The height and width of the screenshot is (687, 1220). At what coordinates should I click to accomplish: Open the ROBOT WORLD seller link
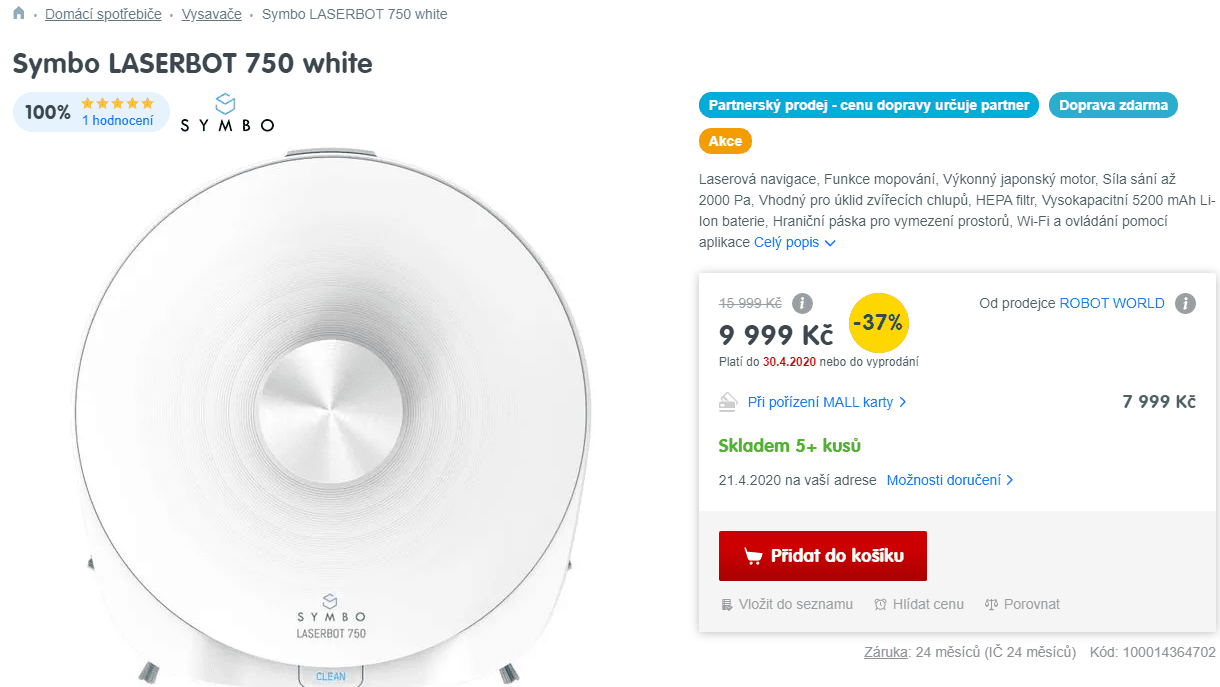(1112, 303)
